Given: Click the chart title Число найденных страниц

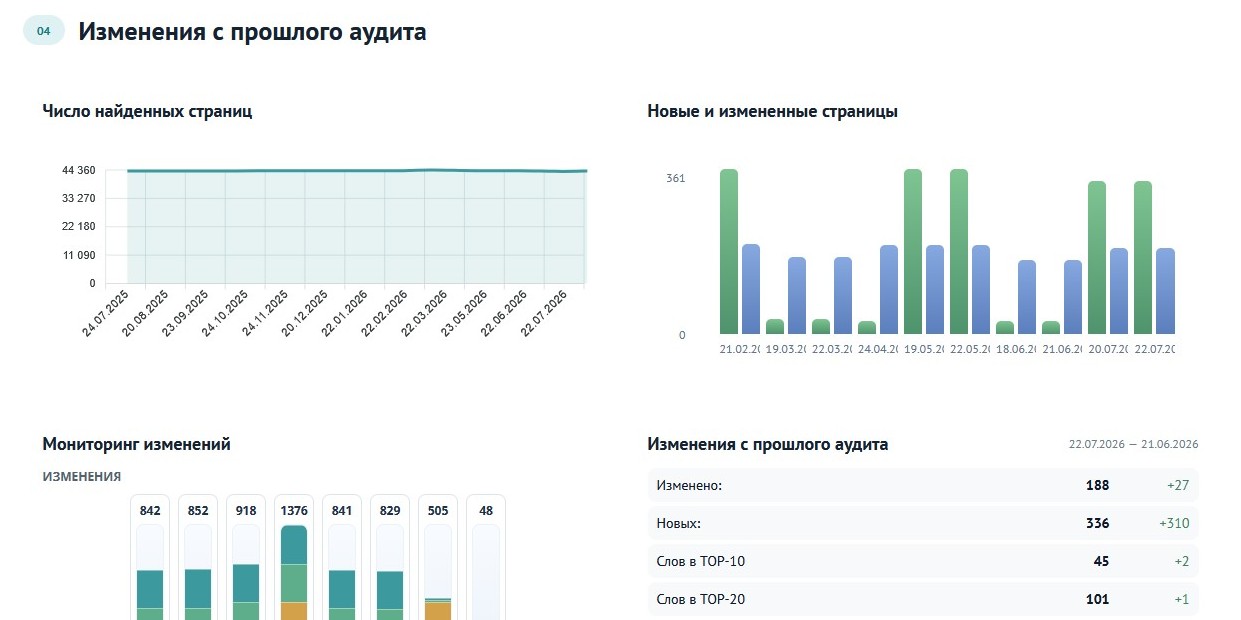Looking at the screenshot, I should point(147,111).
